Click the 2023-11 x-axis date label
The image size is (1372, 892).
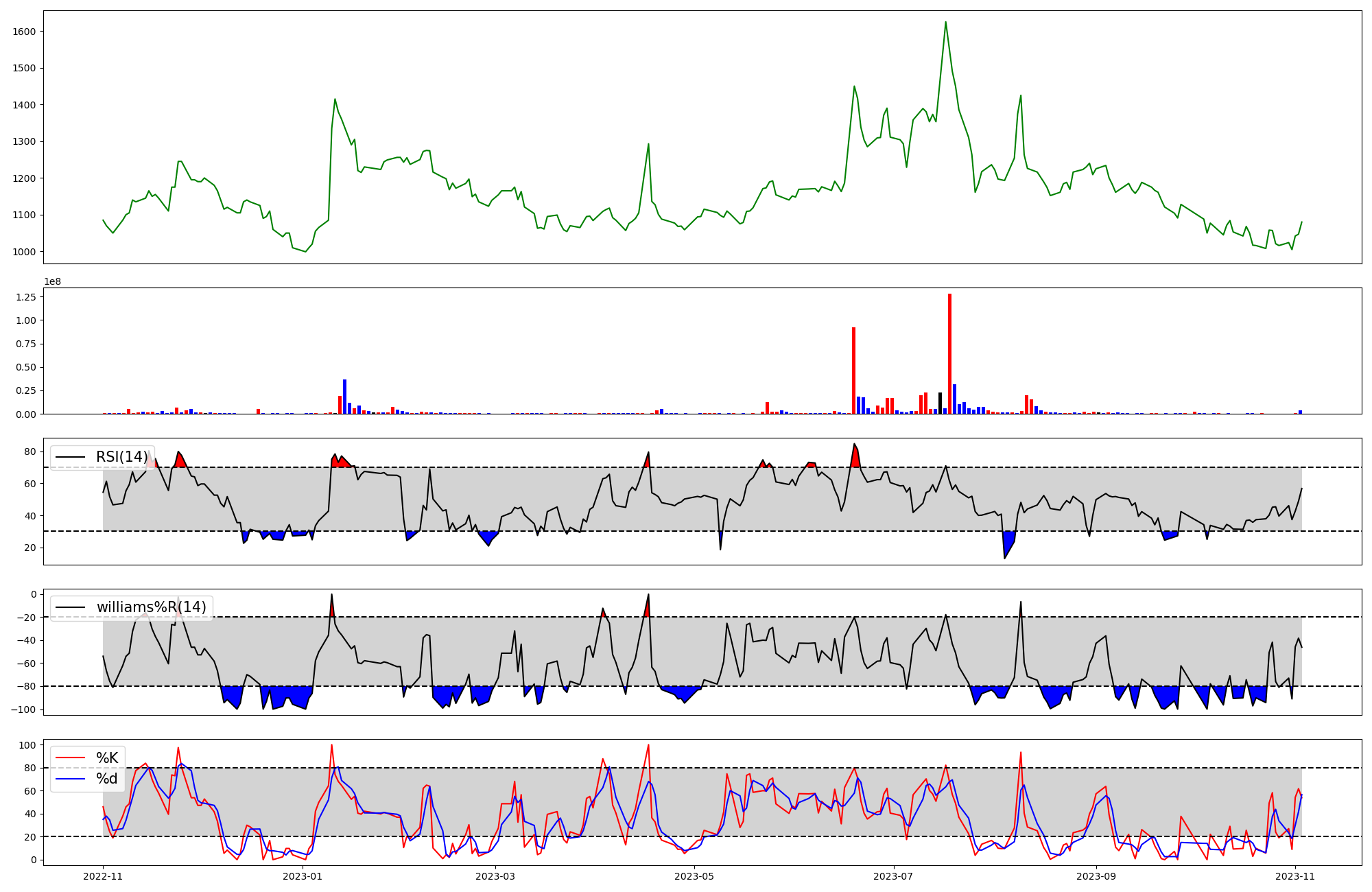coord(1295,876)
